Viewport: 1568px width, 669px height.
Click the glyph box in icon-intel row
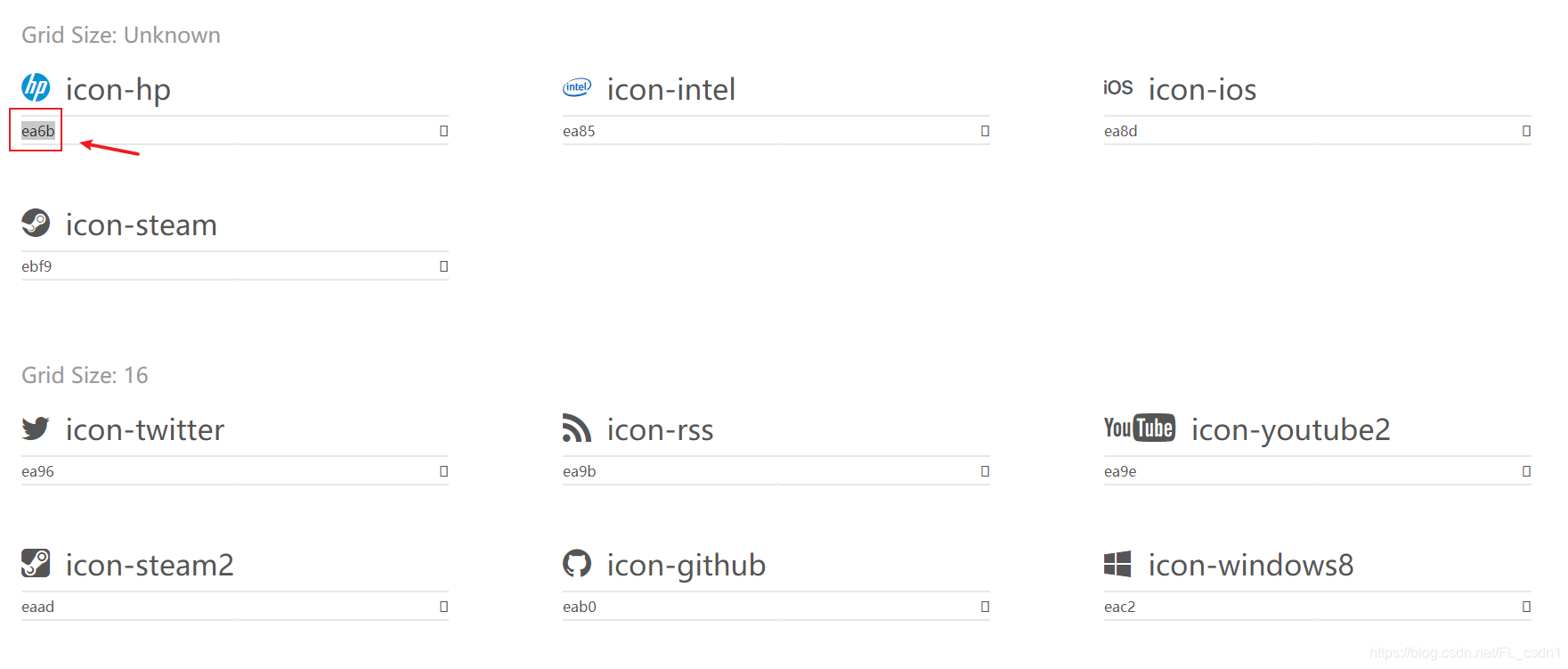pos(985,131)
